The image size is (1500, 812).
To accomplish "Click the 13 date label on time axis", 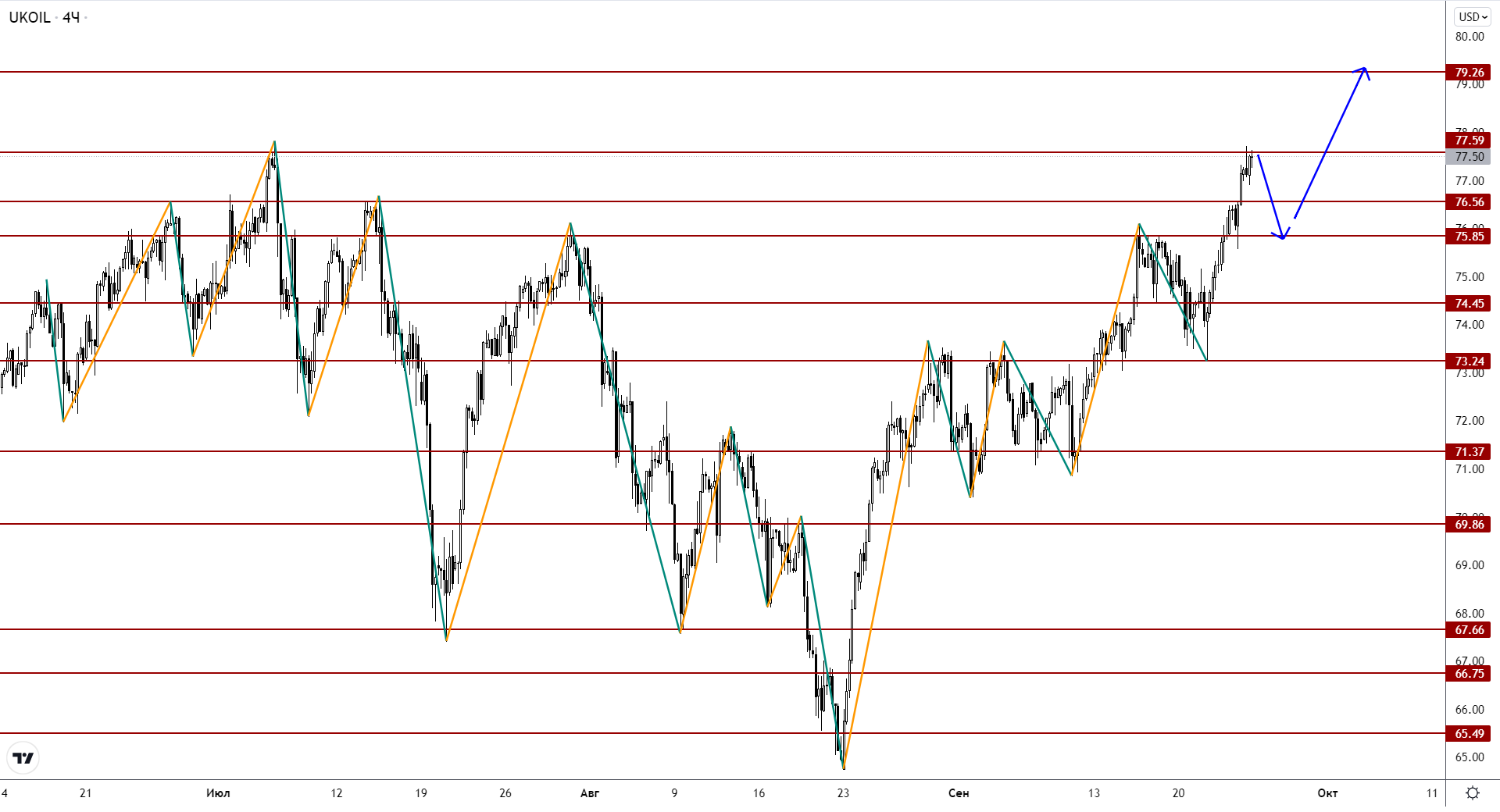I will point(1094,793).
